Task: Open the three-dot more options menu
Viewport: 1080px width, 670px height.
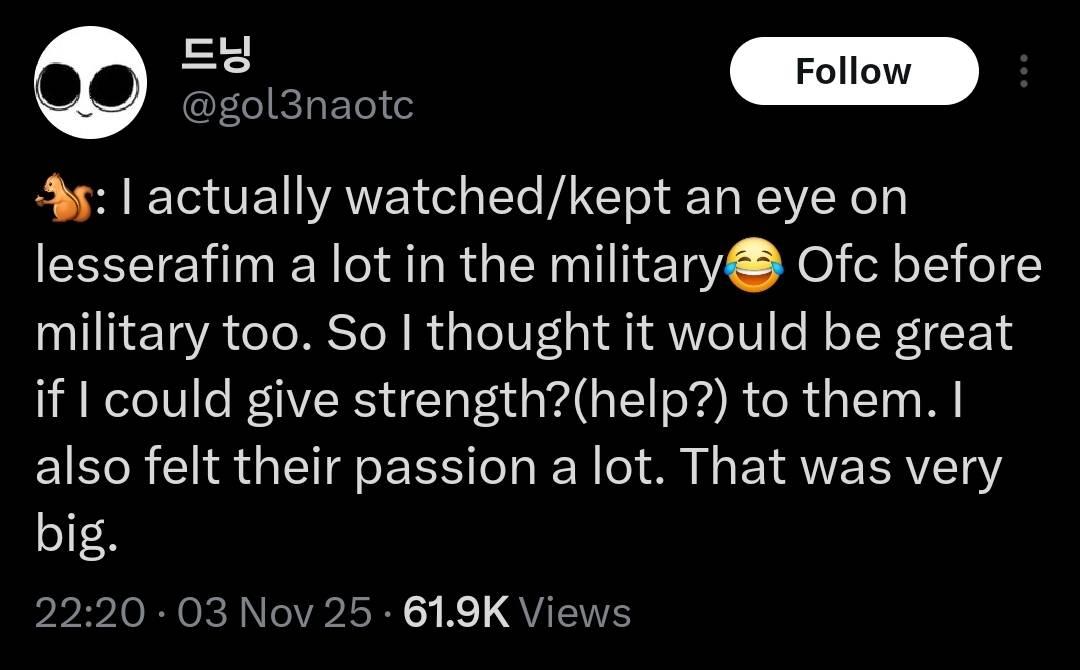Action: [x=1022, y=71]
